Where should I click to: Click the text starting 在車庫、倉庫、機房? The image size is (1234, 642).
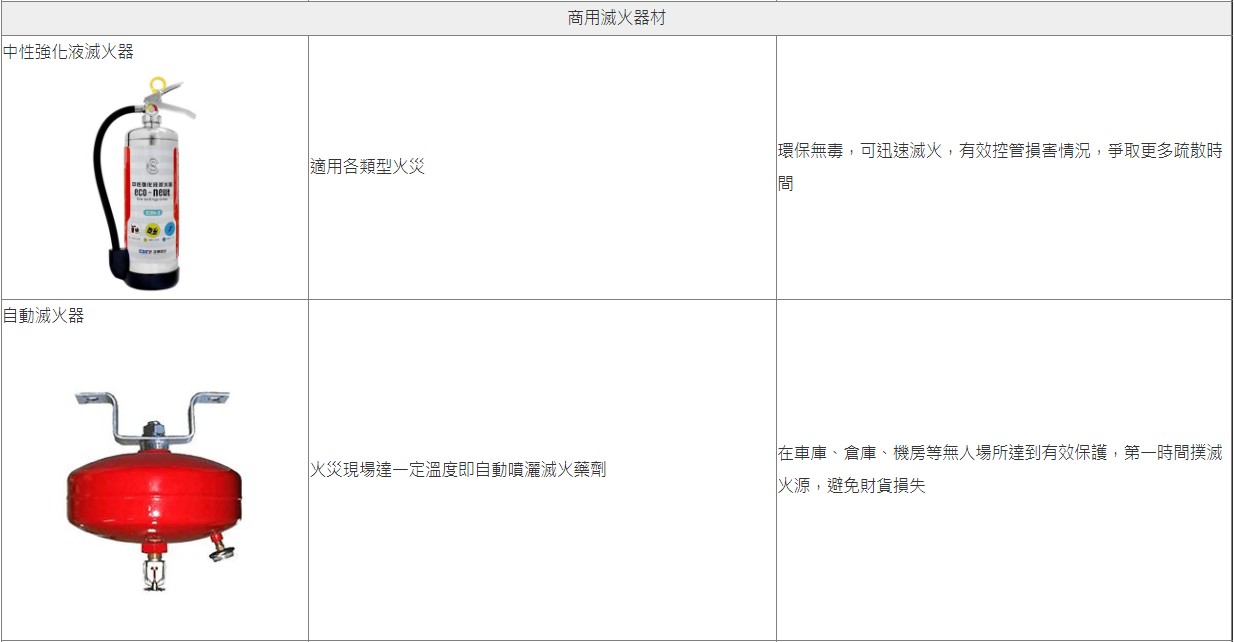coord(1000,453)
